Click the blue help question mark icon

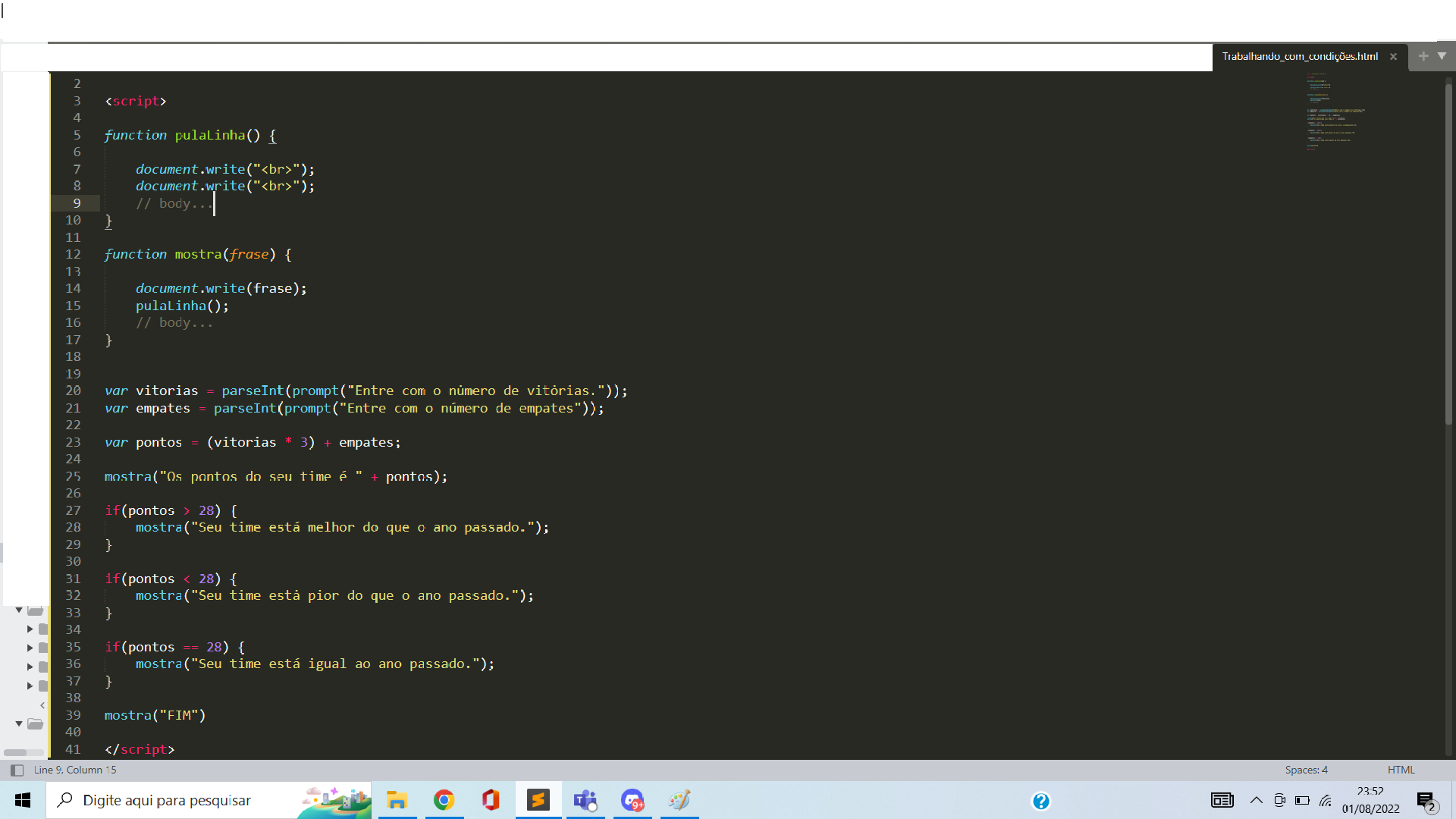pos(1041,801)
